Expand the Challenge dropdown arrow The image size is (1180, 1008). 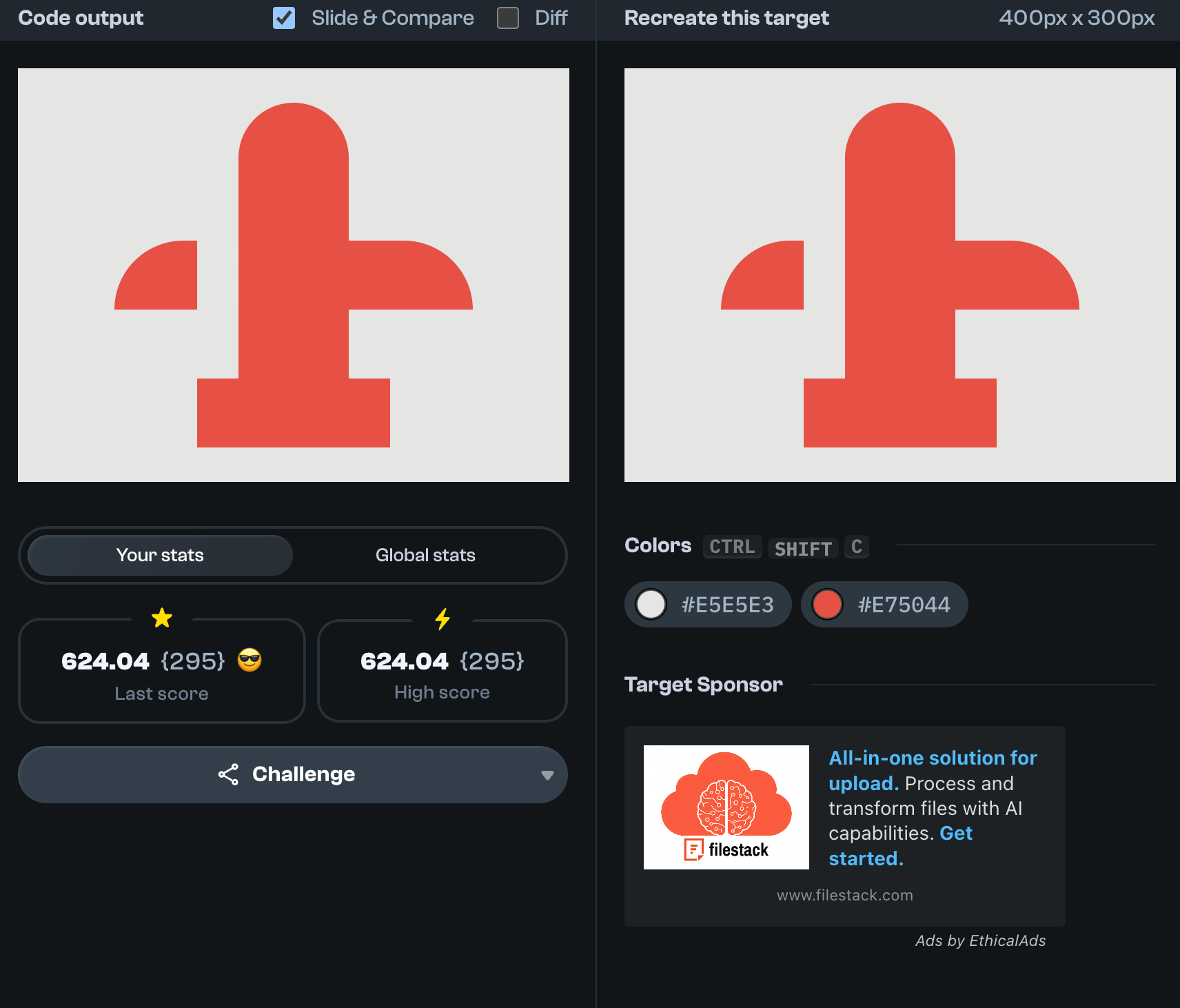(x=547, y=775)
